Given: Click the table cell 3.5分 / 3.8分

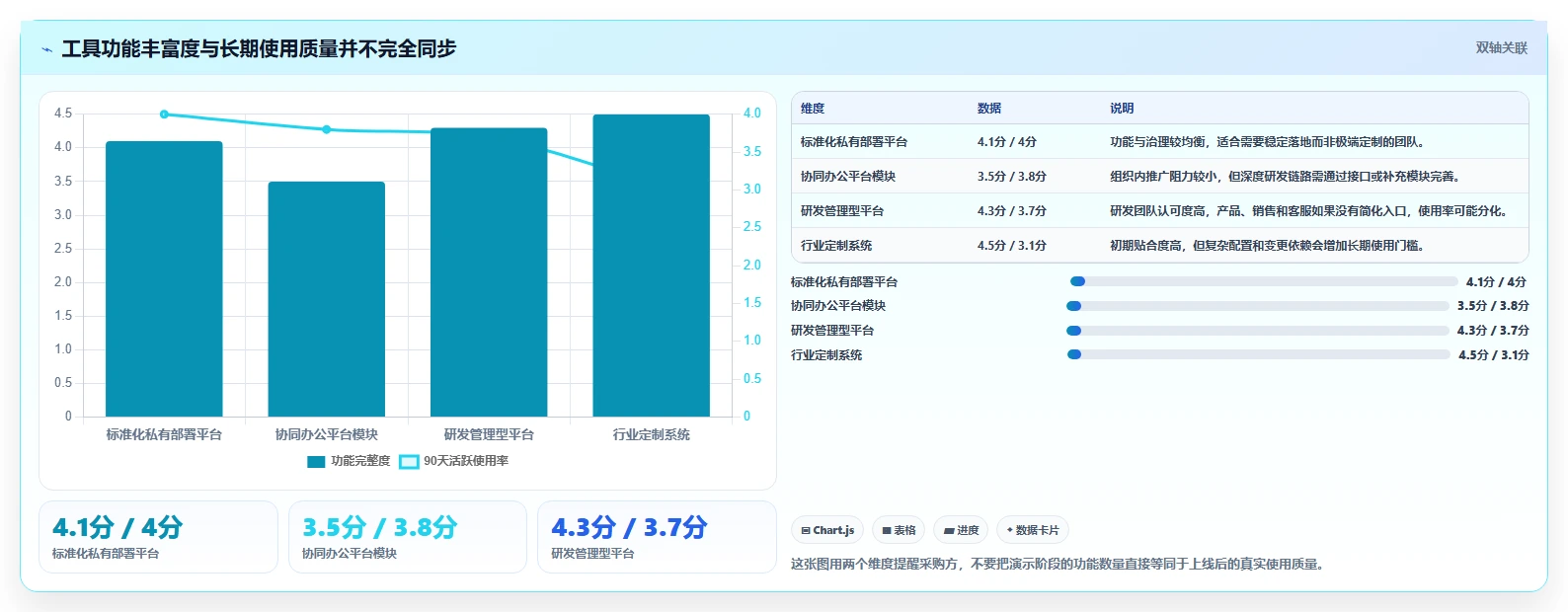Looking at the screenshot, I should [1012, 177].
